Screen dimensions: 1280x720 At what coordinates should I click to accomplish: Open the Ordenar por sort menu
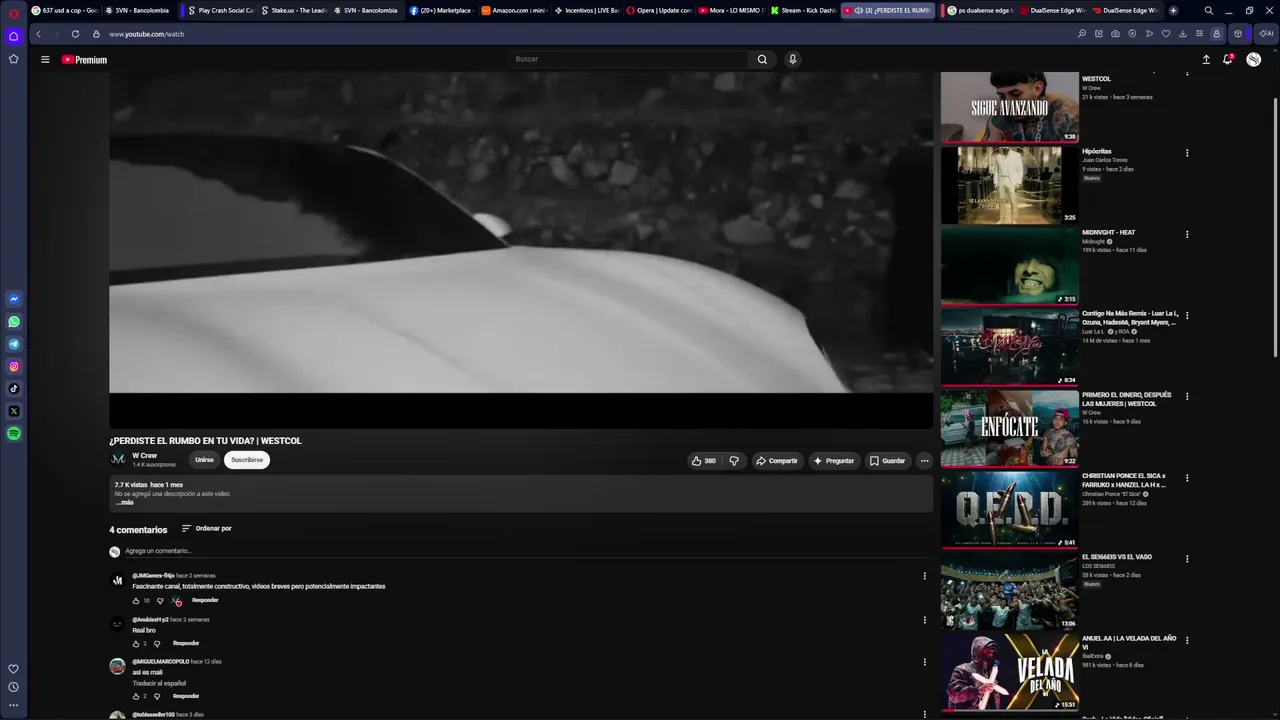[x=207, y=529]
